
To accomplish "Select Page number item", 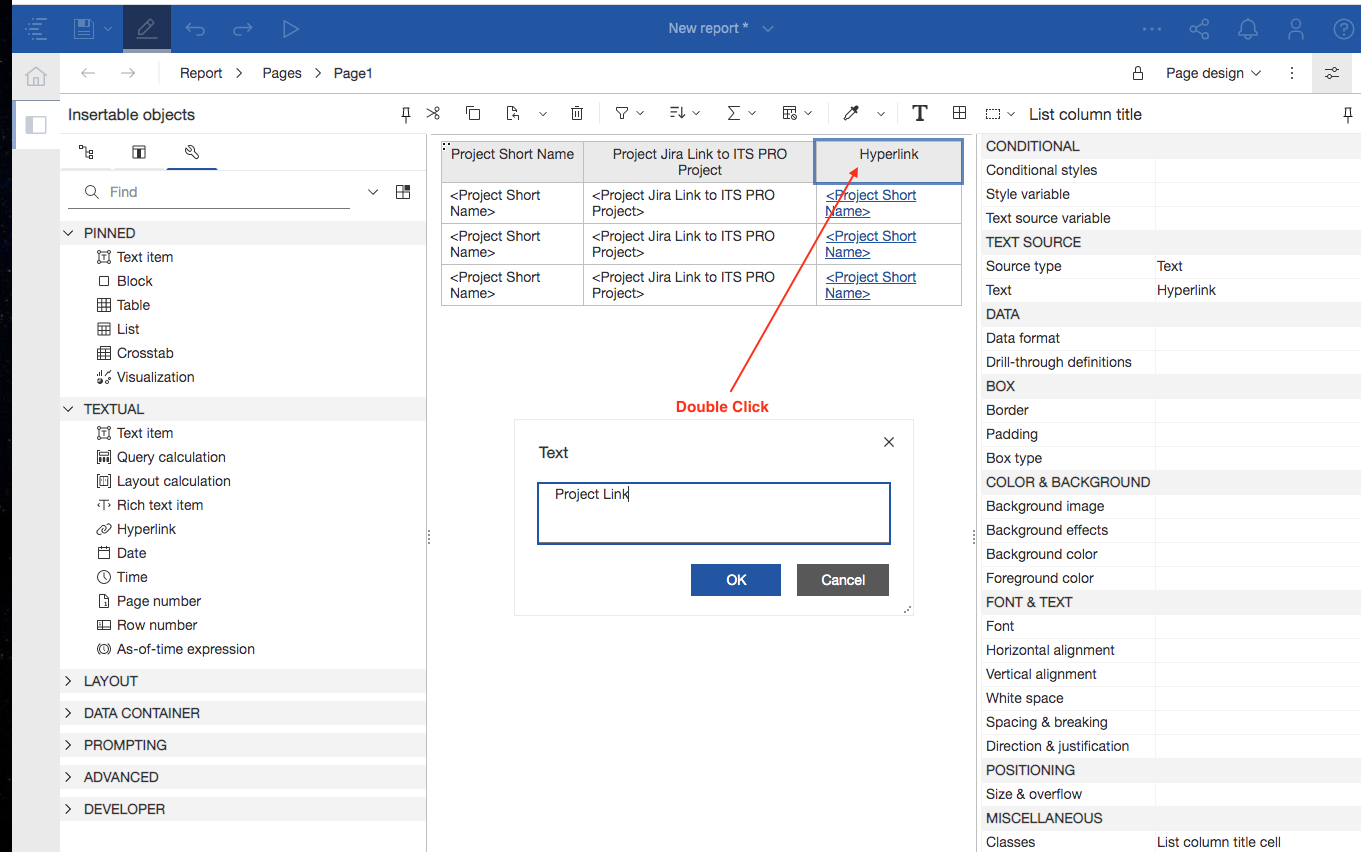I will click(149, 601).
